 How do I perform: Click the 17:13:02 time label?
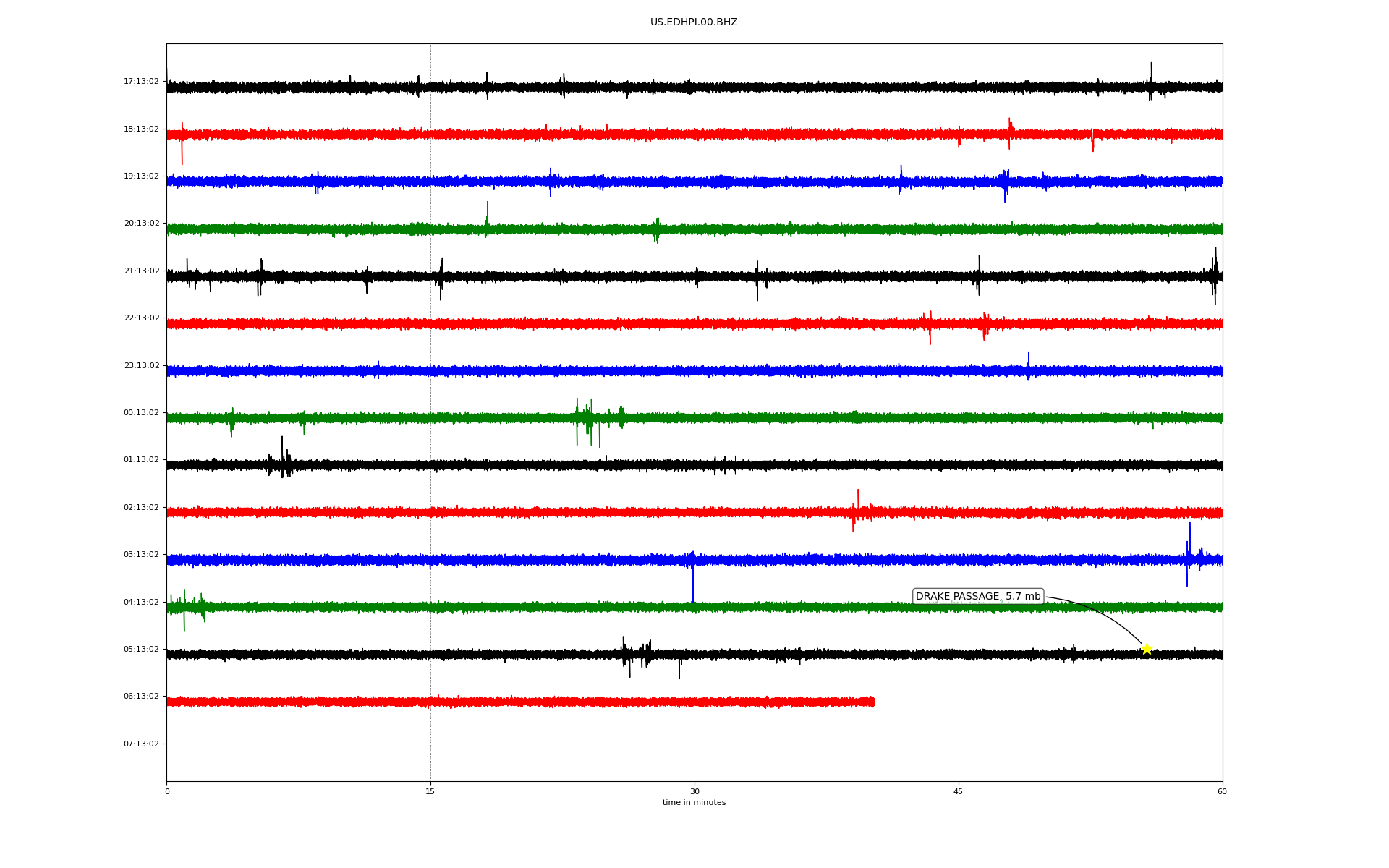(x=141, y=82)
